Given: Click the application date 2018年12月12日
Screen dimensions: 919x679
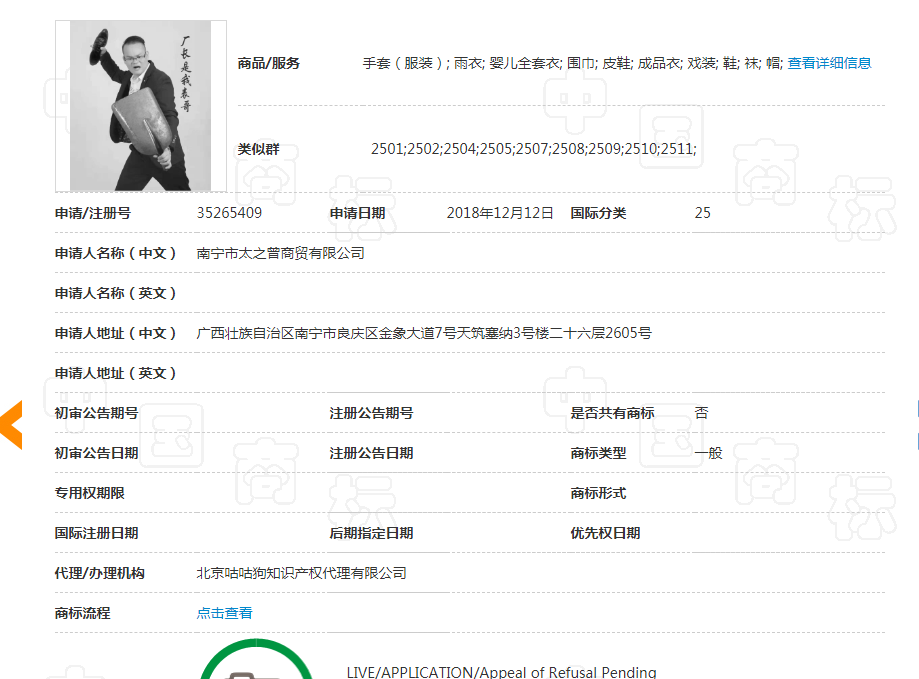Looking at the screenshot, I should [500, 212].
